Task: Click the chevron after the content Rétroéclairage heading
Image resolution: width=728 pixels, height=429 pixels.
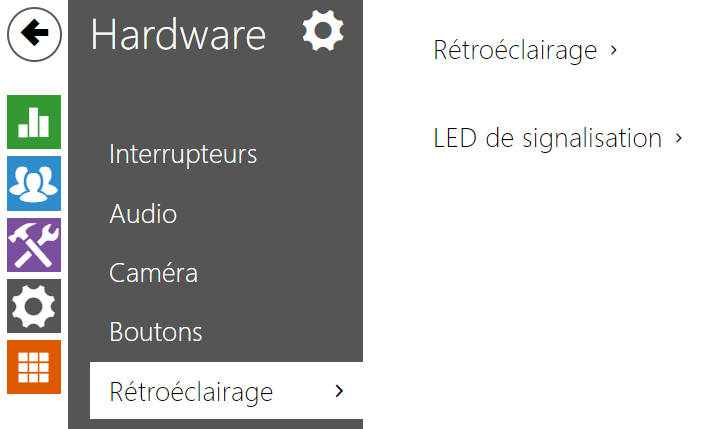Action: [613, 50]
